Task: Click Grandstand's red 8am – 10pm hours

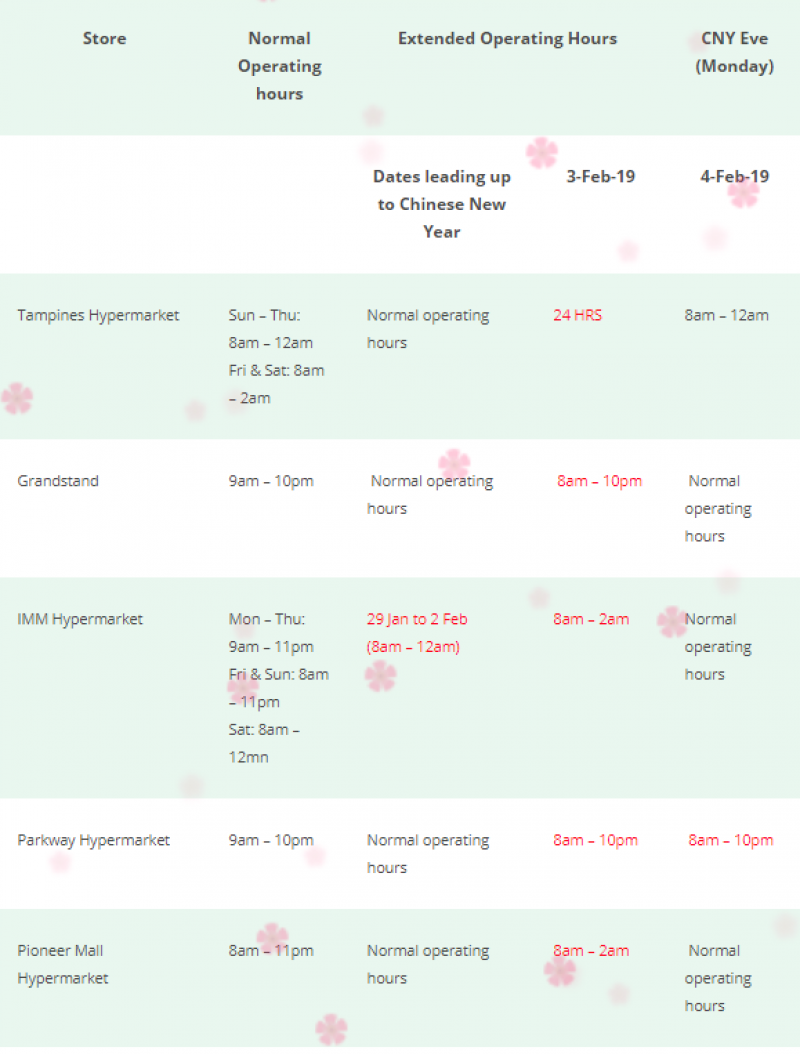Action: click(x=599, y=481)
